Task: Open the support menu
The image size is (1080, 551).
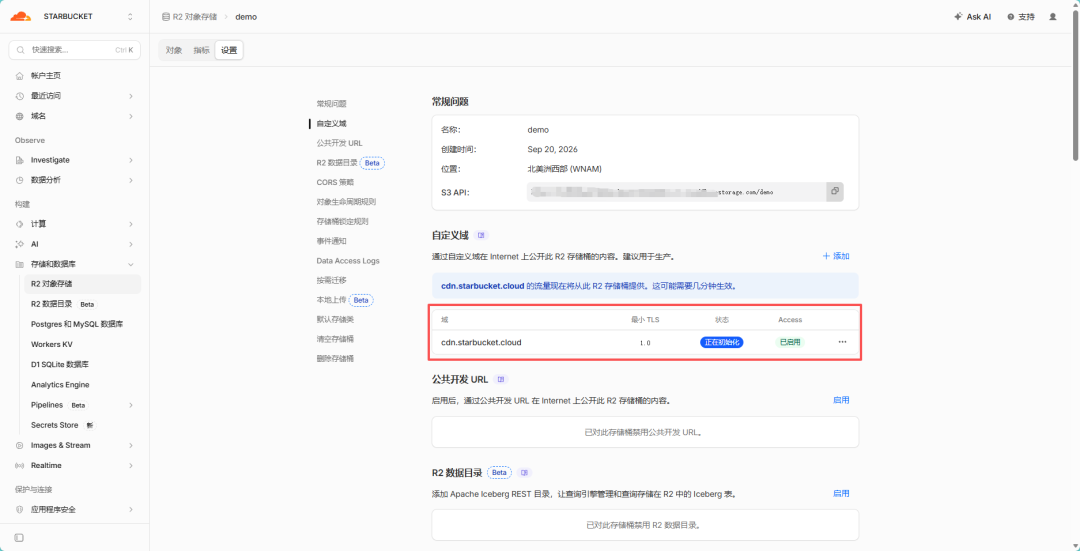Action: pyautogui.click(x=1021, y=17)
